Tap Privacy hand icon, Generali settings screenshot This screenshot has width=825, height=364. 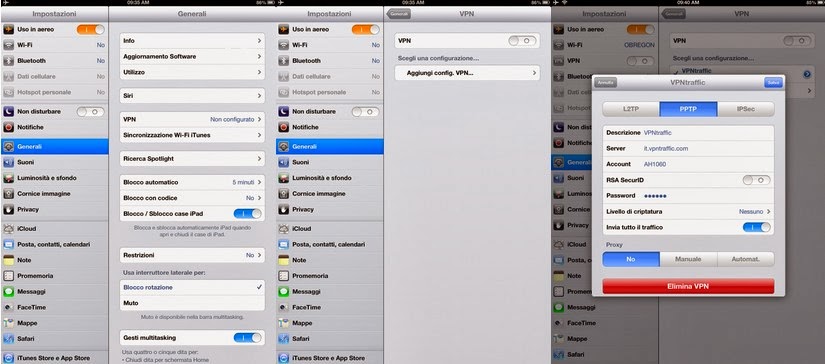coord(8,209)
